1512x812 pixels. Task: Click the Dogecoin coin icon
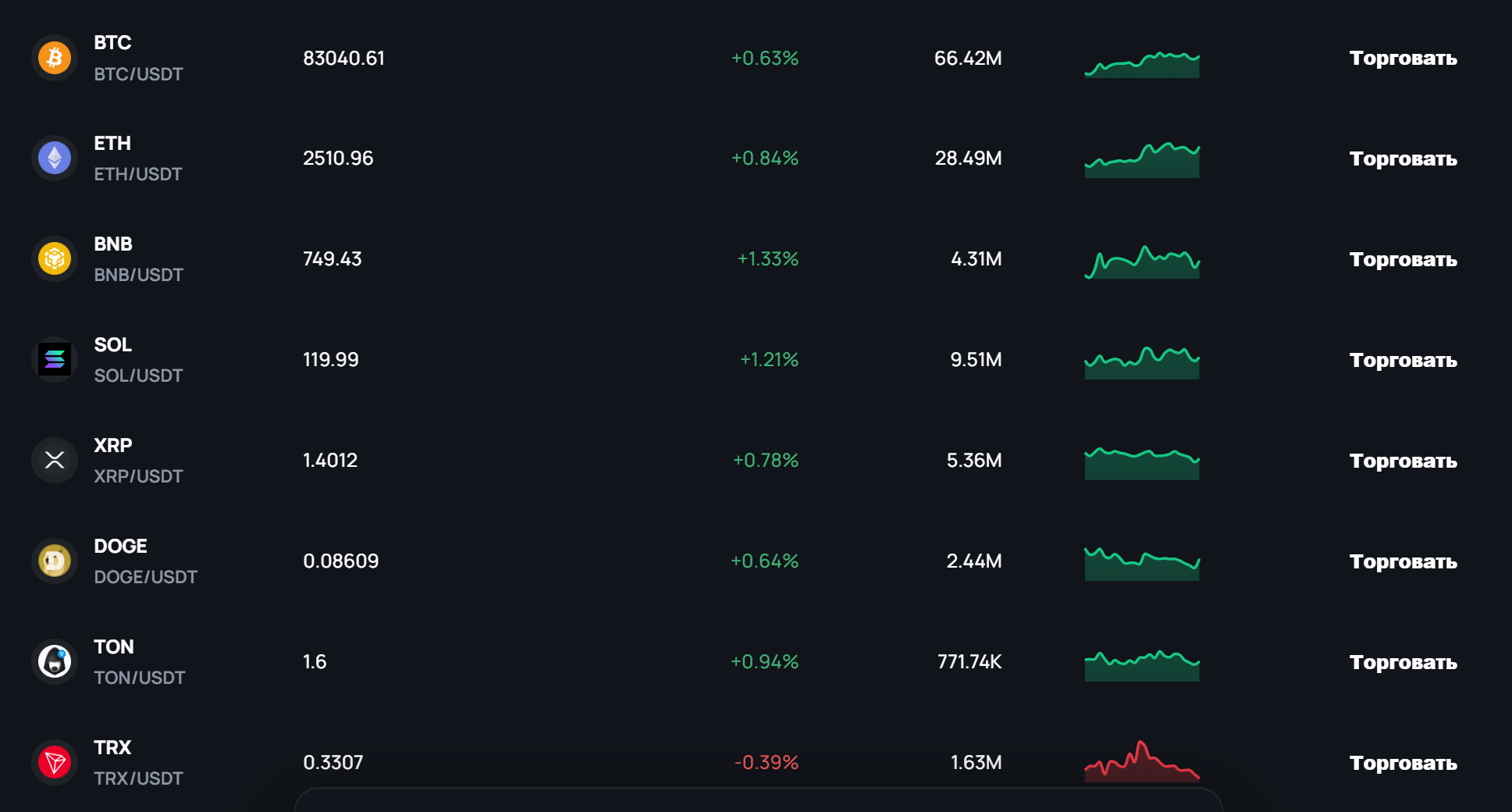pos(55,561)
